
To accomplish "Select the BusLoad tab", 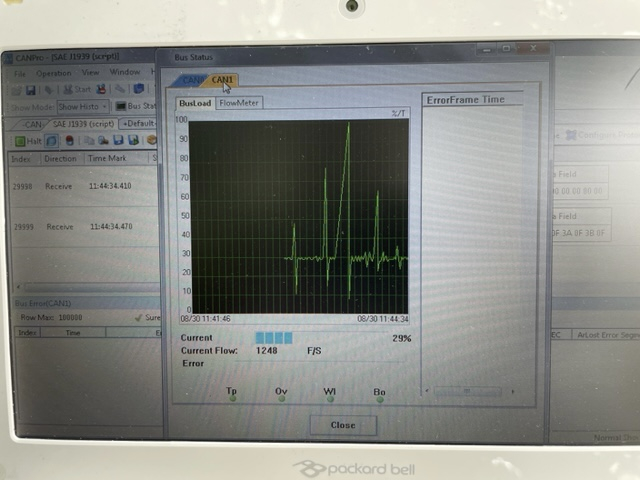I will (195, 102).
